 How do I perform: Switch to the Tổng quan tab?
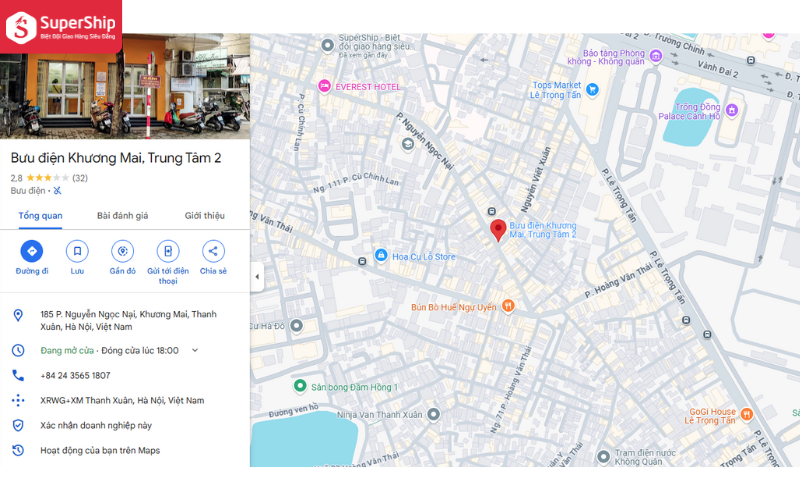coord(40,215)
